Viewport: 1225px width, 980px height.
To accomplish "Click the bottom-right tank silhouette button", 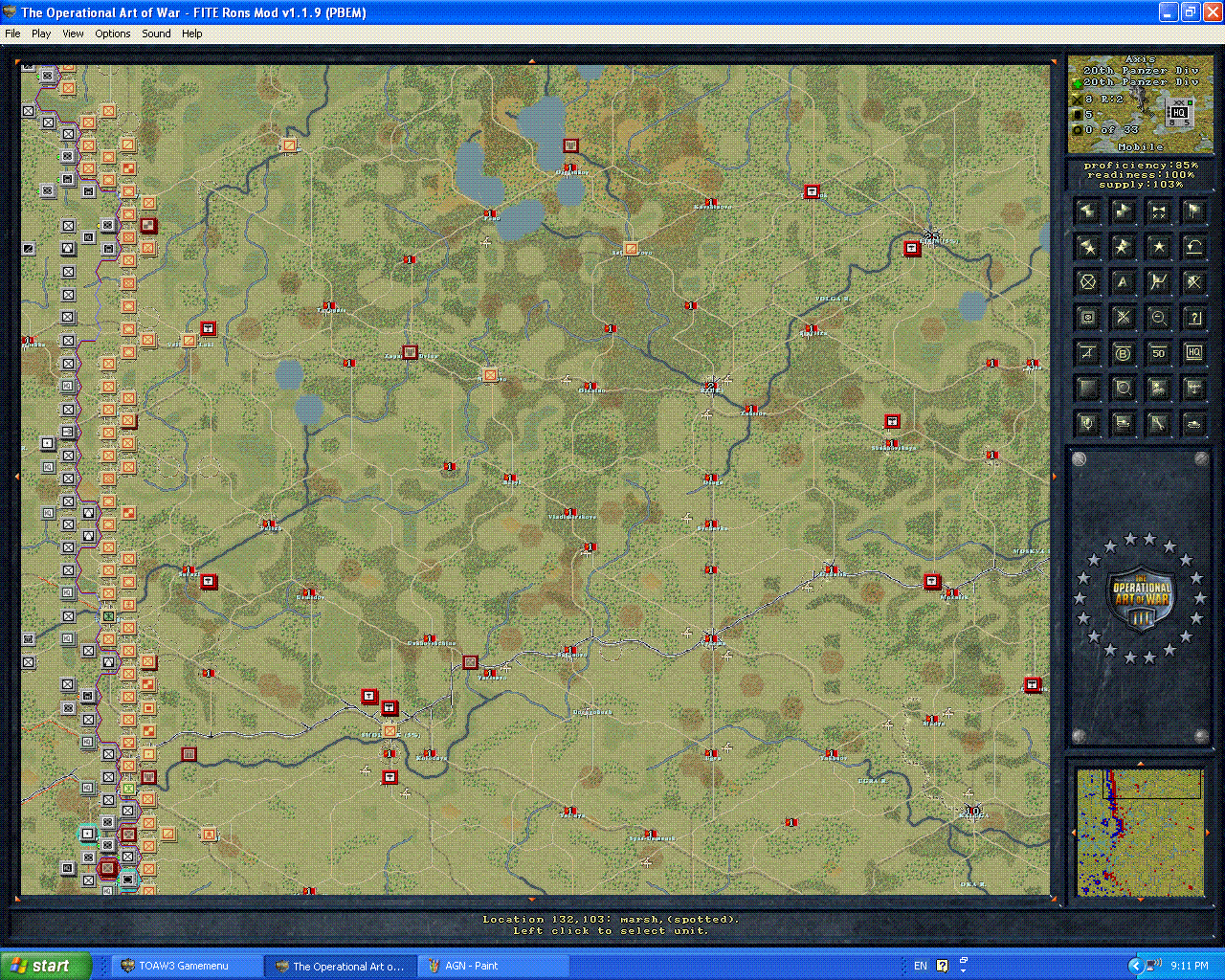I will click(x=1193, y=424).
